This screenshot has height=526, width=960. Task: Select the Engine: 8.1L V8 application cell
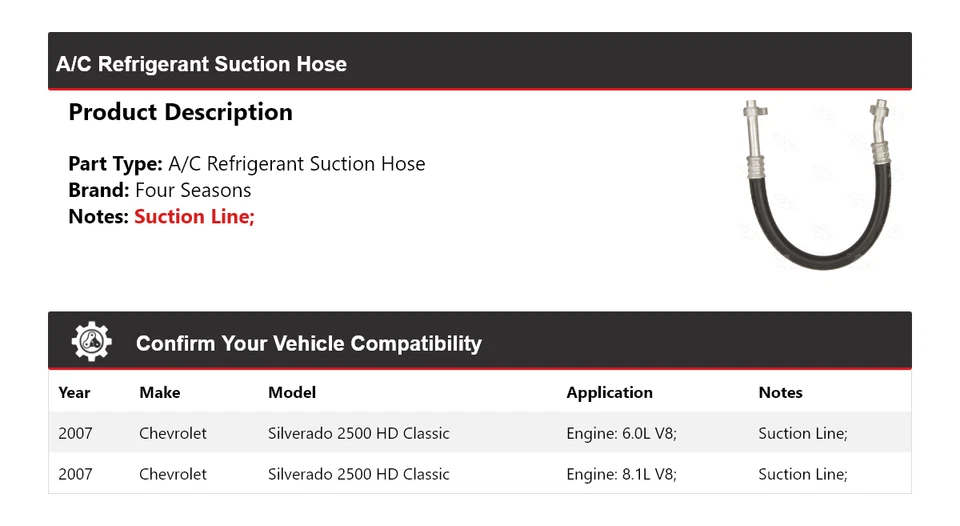click(x=621, y=474)
